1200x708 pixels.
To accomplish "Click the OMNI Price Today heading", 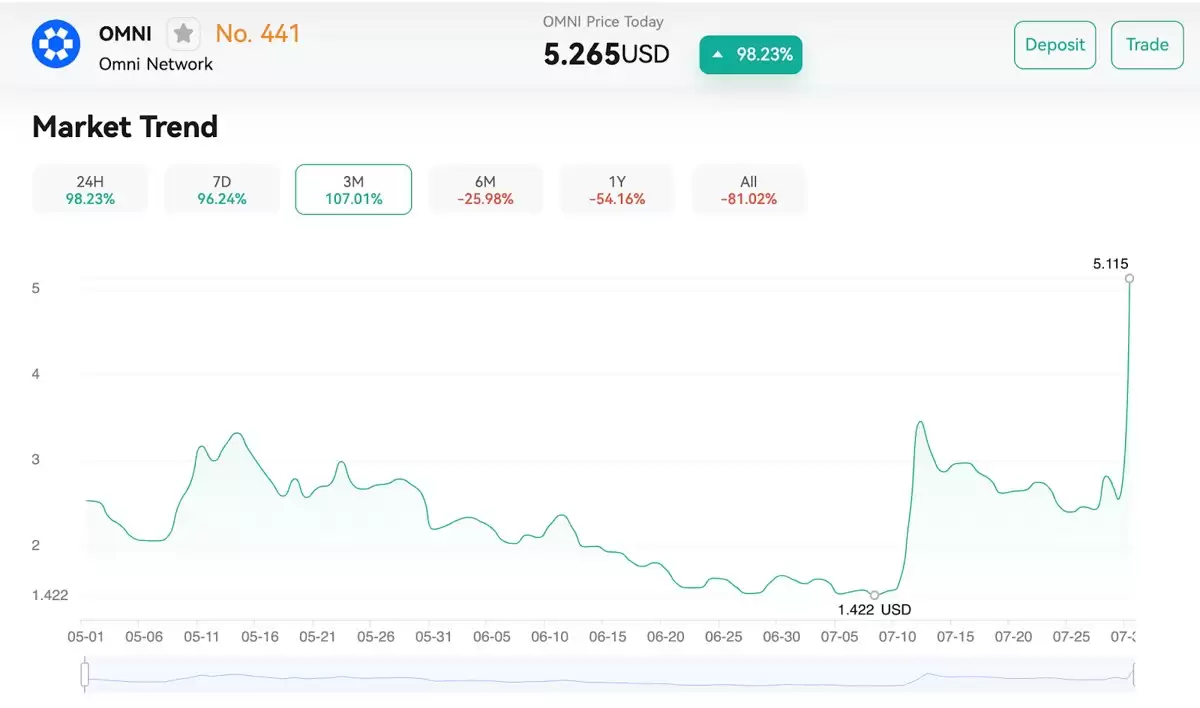I will click(x=601, y=21).
